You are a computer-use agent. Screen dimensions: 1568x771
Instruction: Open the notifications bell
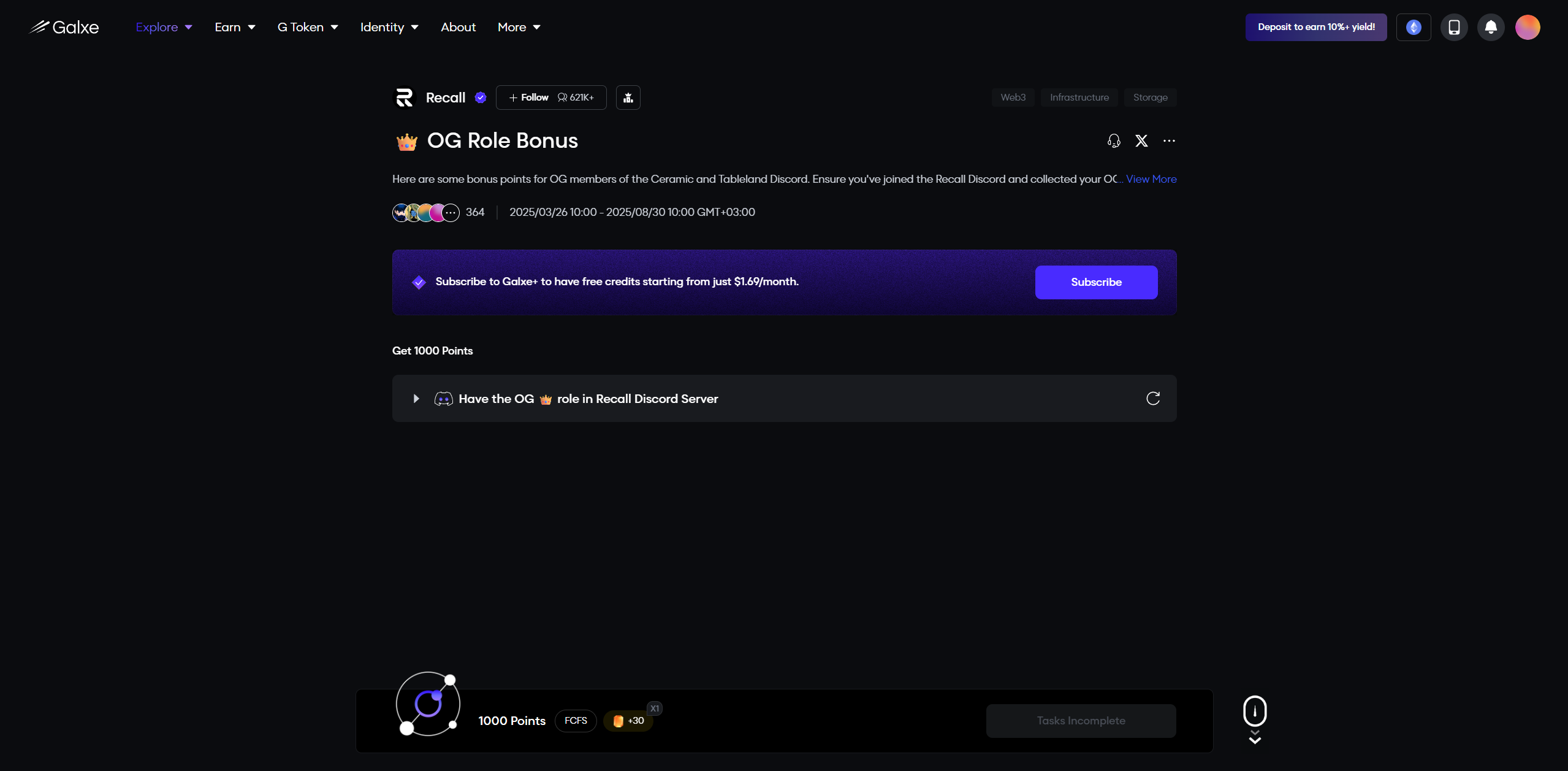click(1491, 27)
